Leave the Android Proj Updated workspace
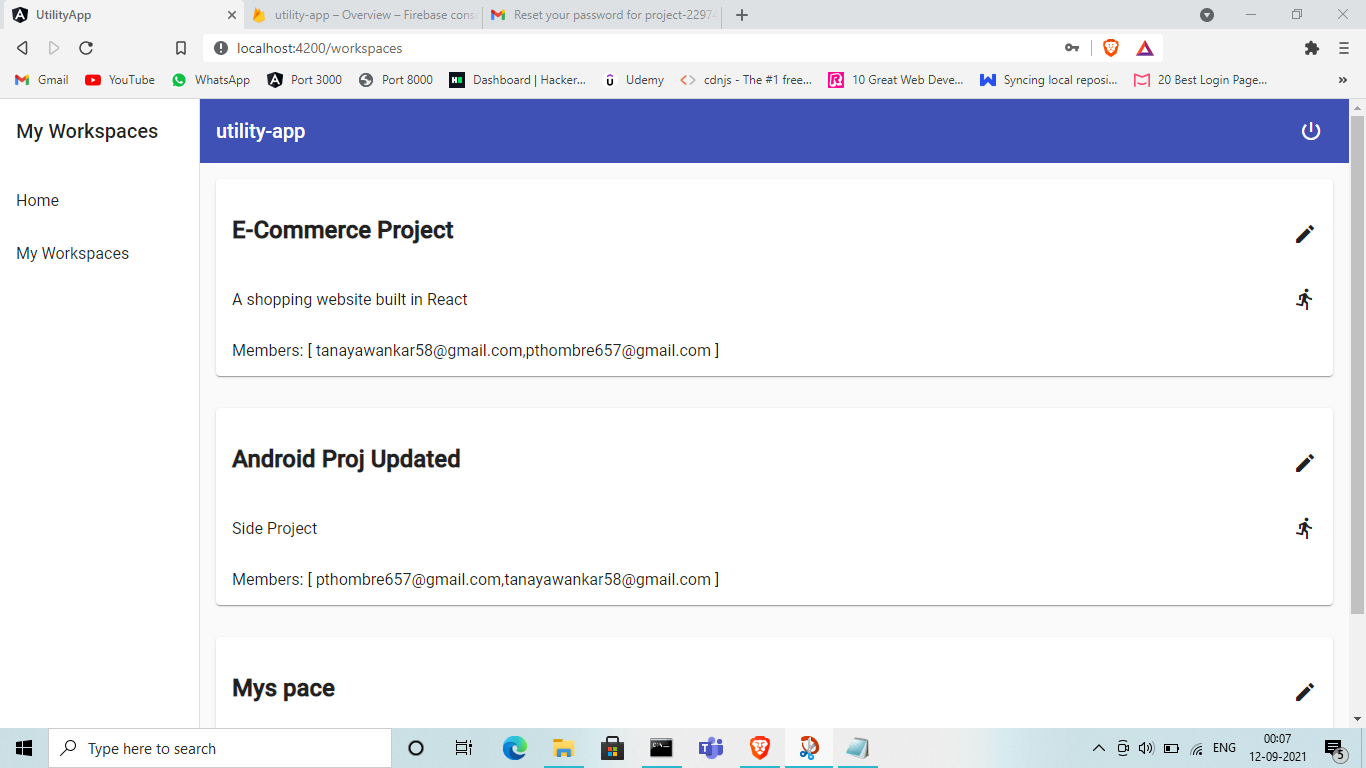Screen dimensions: 1366x768 tap(1305, 527)
